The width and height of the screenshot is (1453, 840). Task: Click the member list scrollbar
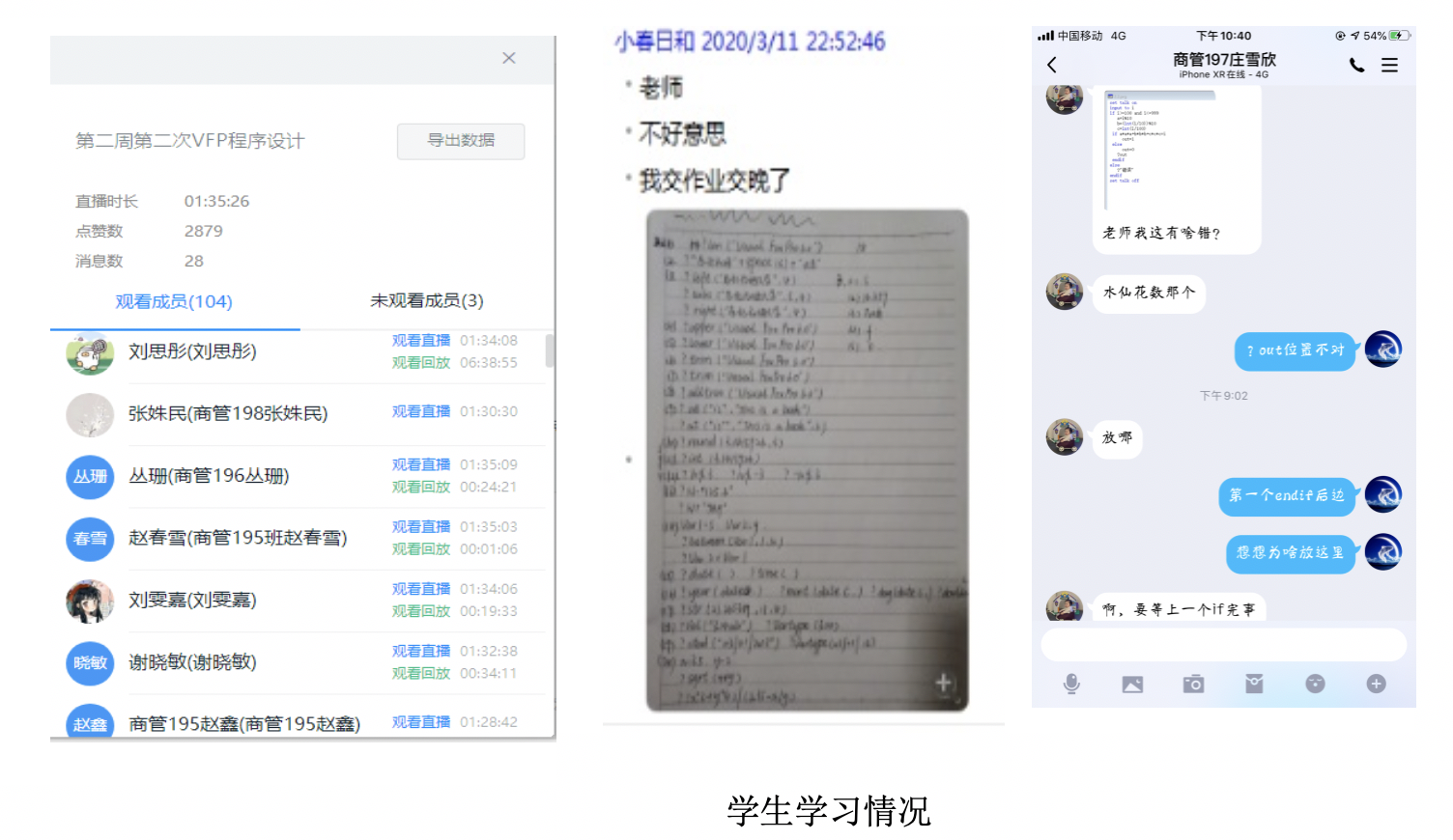(550, 350)
